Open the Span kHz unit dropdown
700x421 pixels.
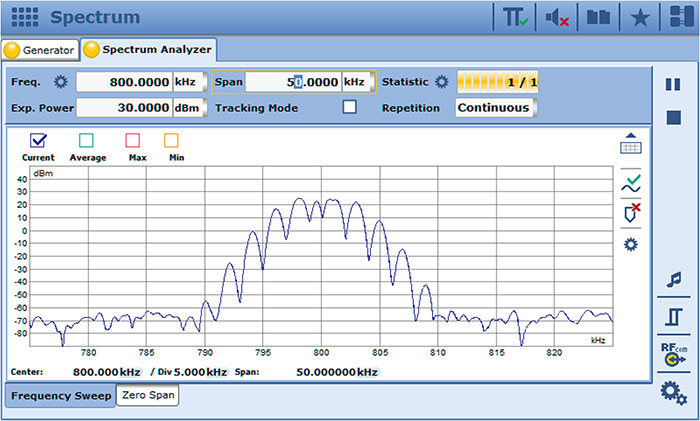[x=357, y=82]
